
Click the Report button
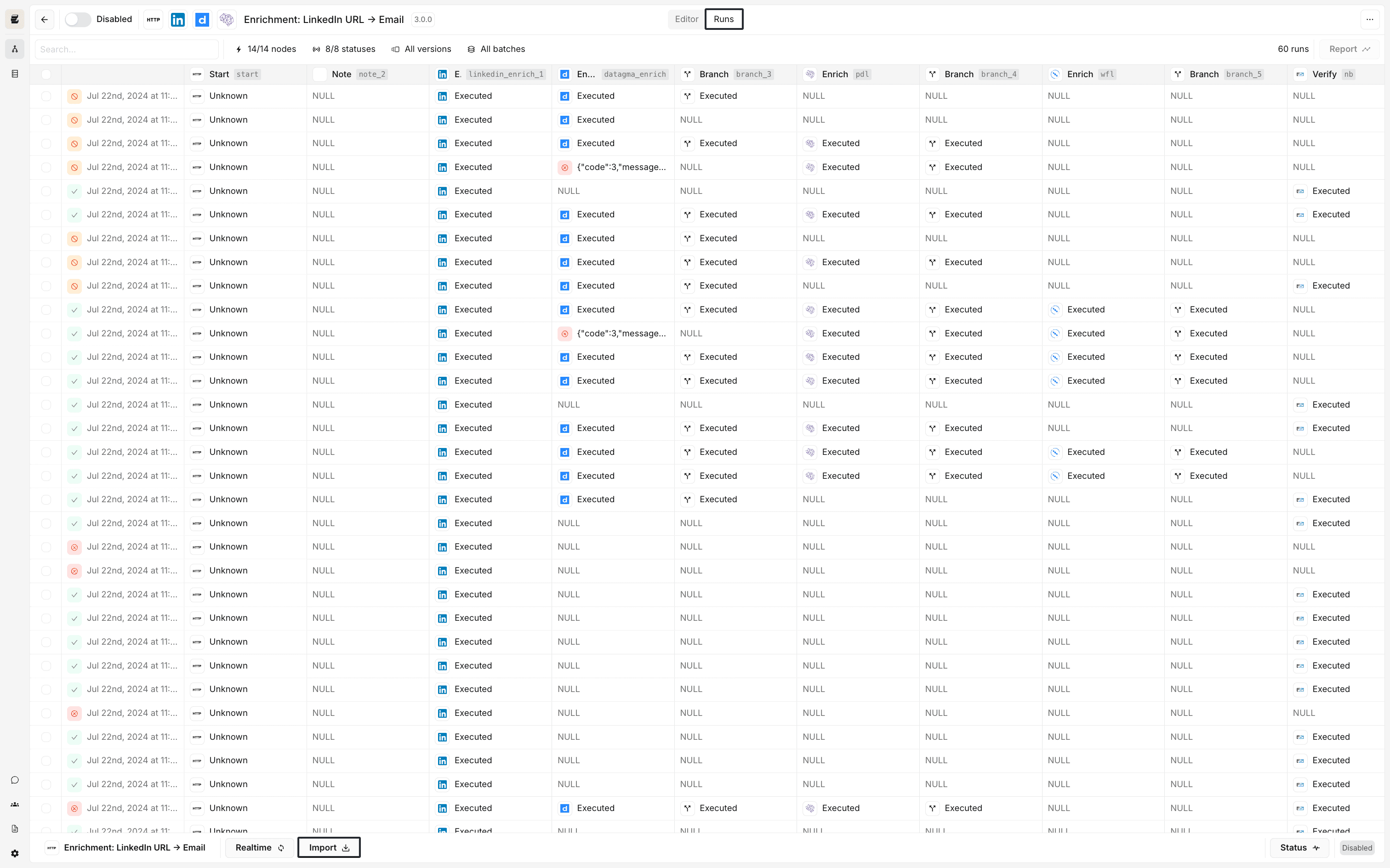[x=1350, y=49]
